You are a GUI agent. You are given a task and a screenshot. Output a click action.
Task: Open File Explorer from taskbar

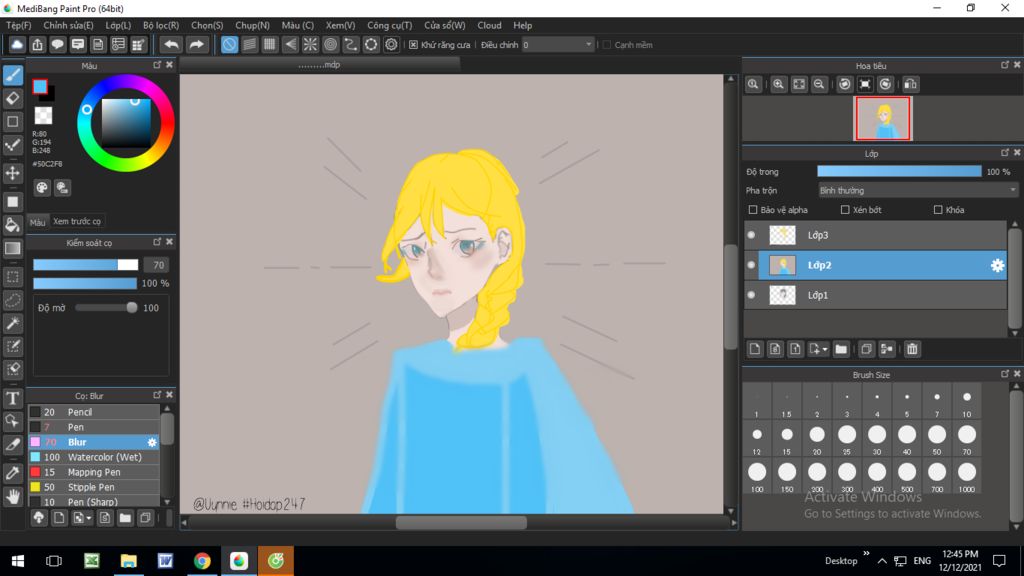[129, 561]
